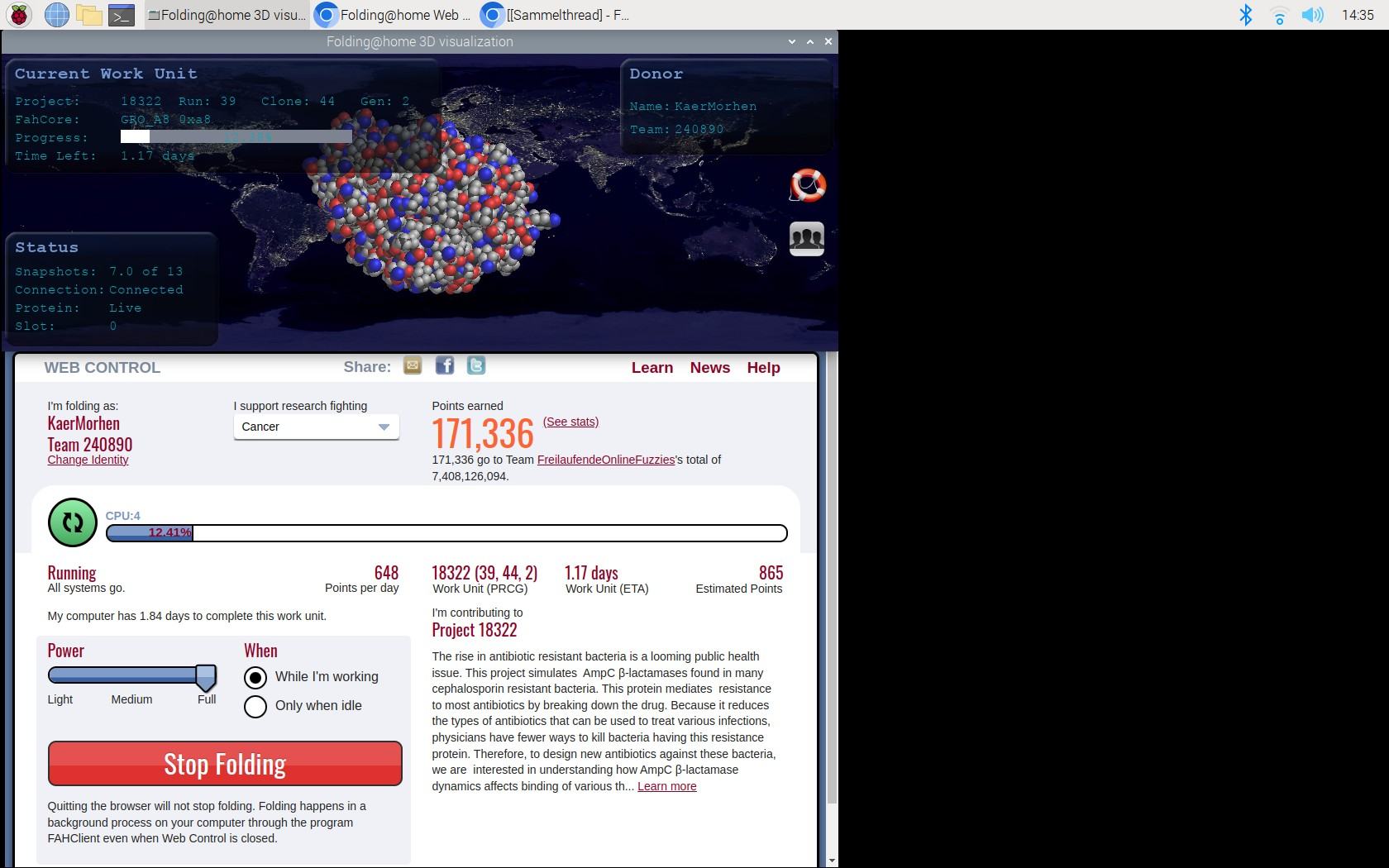
Task: Click the 648 points per day value
Action: [x=386, y=573]
